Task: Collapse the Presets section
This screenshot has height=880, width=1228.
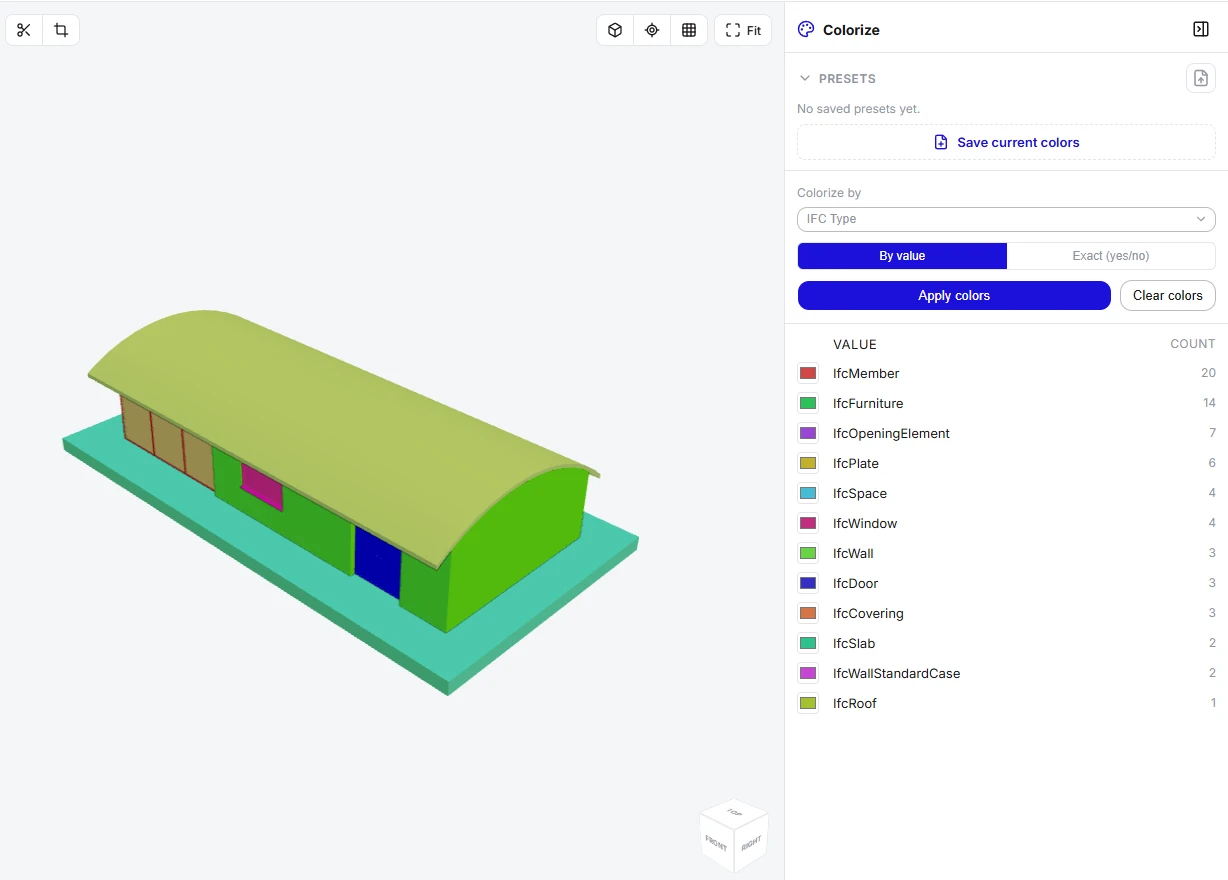Action: pyautogui.click(x=805, y=78)
